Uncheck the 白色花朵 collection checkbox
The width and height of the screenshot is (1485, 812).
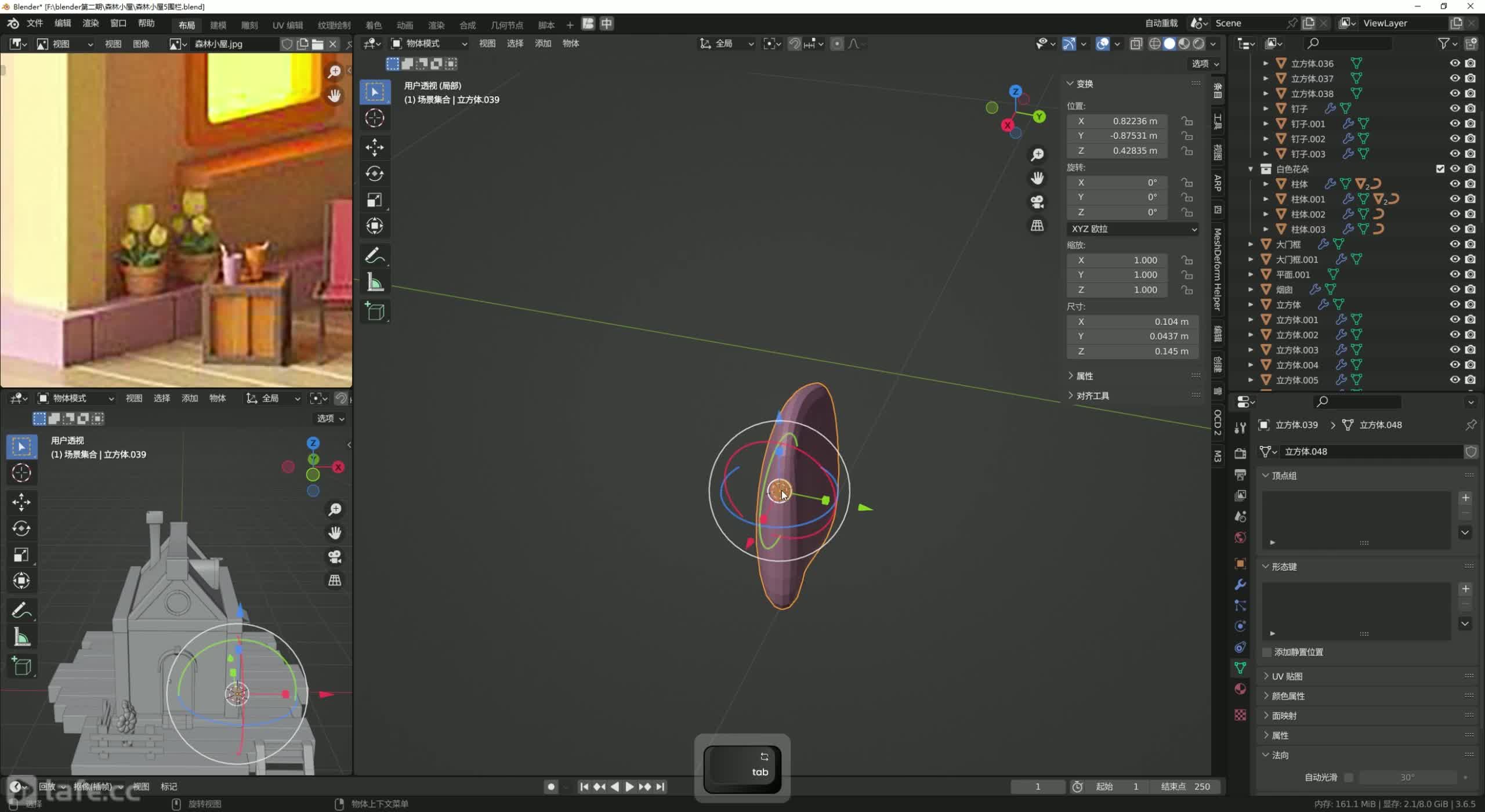(1440, 169)
